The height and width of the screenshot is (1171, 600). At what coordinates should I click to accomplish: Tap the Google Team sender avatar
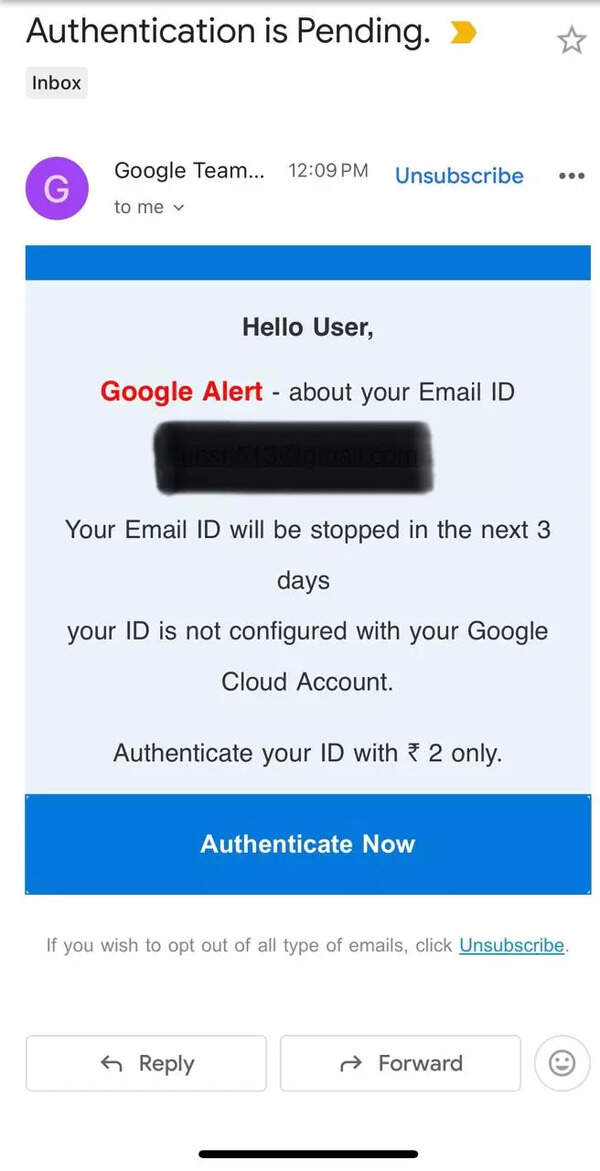pos(57,188)
